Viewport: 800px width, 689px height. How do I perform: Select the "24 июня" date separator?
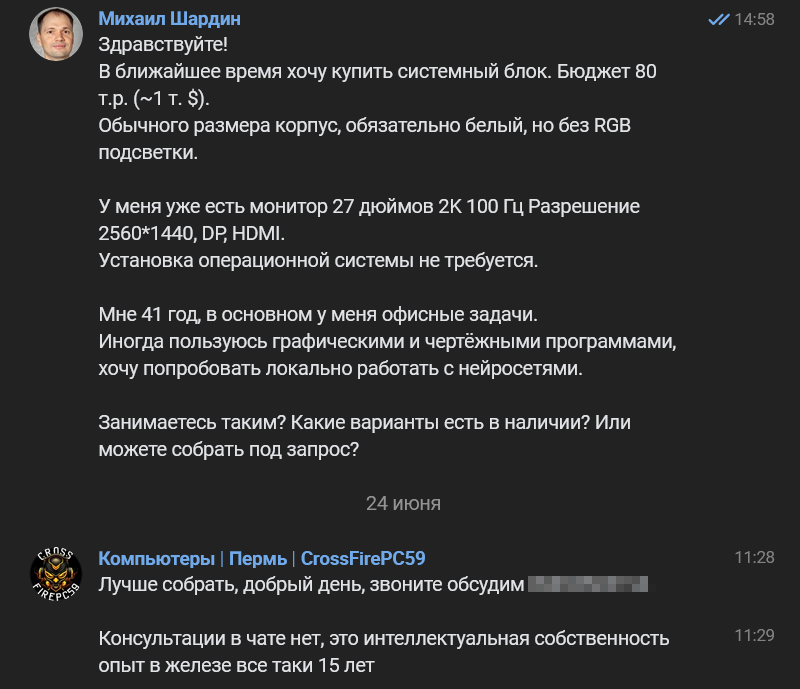coord(401,505)
